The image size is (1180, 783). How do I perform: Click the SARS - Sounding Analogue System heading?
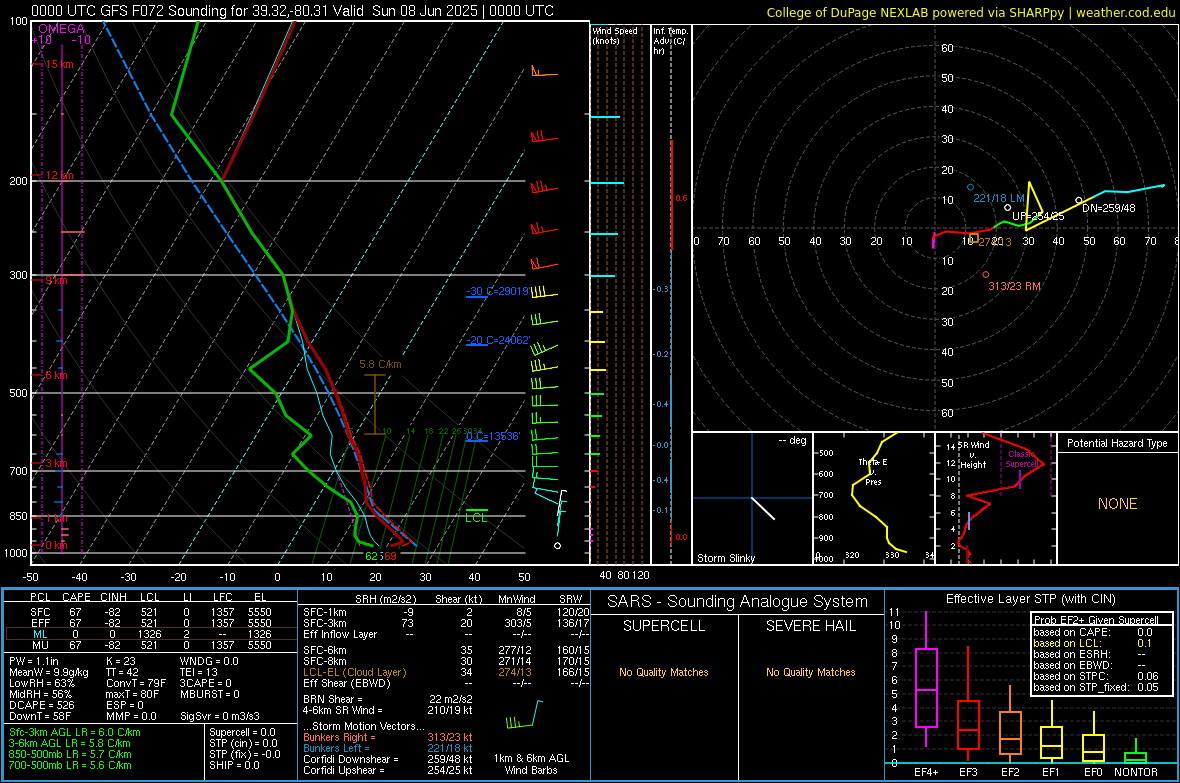(737, 602)
